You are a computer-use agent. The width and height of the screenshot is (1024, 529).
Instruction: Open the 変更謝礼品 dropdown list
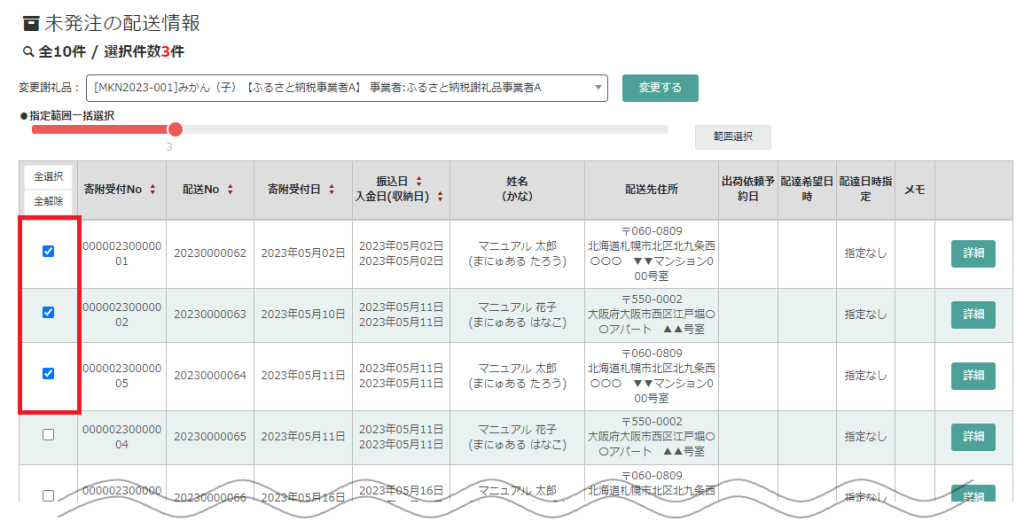[347, 88]
